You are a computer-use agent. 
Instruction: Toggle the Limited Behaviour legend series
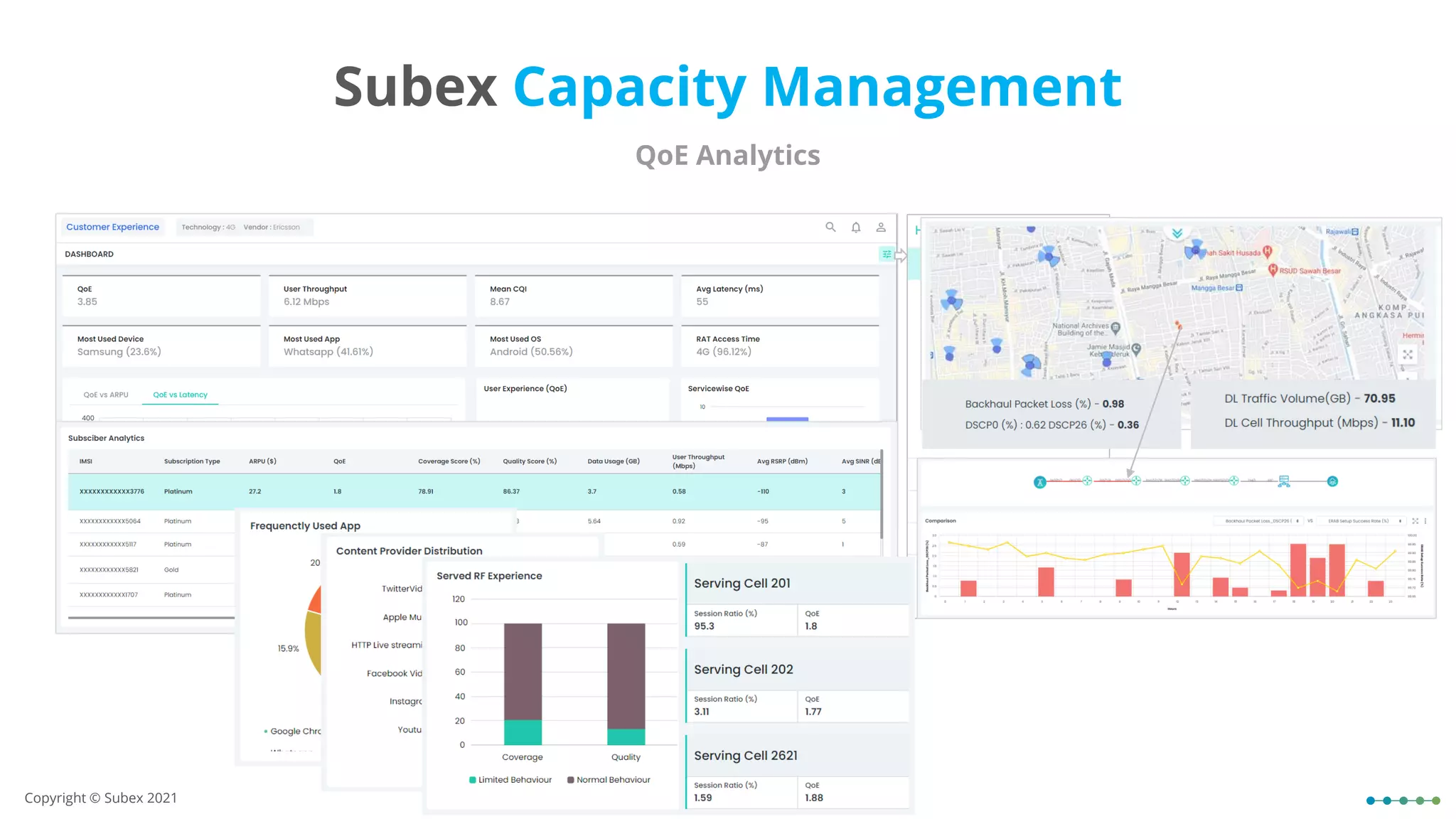[x=510, y=780]
